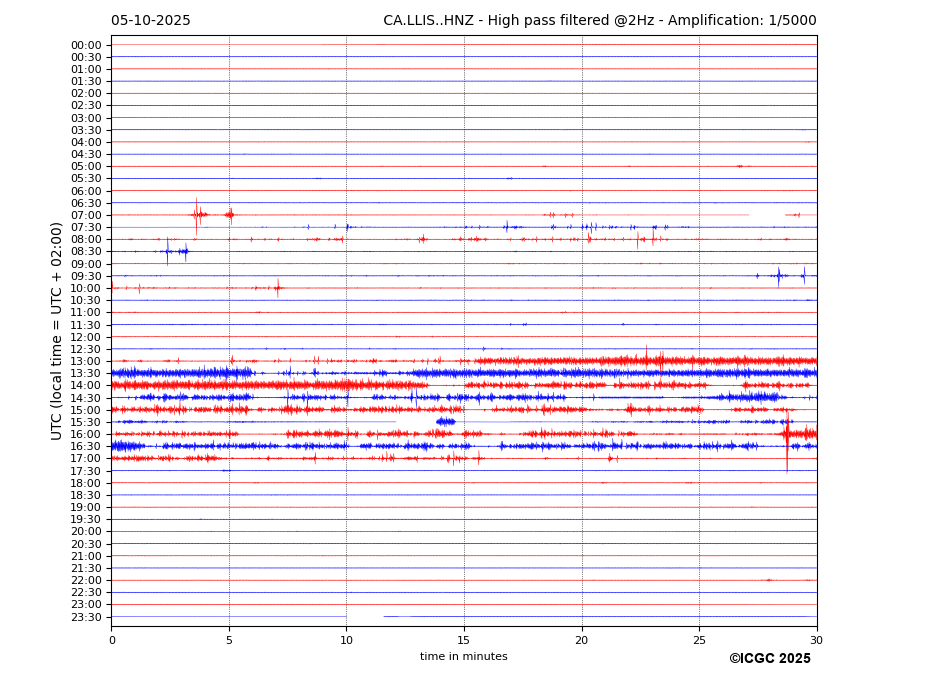
Task: Click the date label 05-10-2025
Action: (x=150, y=21)
